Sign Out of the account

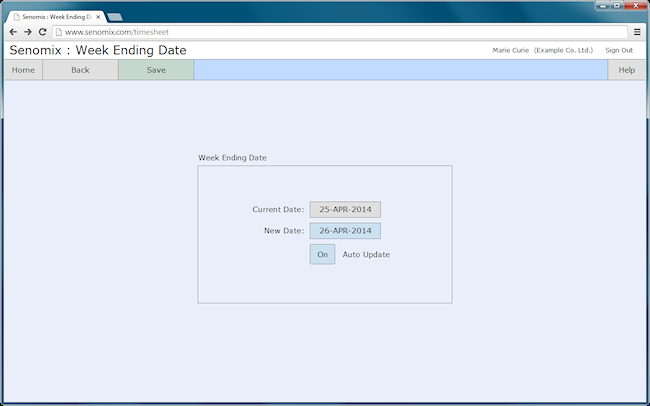click(x=619, y=50)
